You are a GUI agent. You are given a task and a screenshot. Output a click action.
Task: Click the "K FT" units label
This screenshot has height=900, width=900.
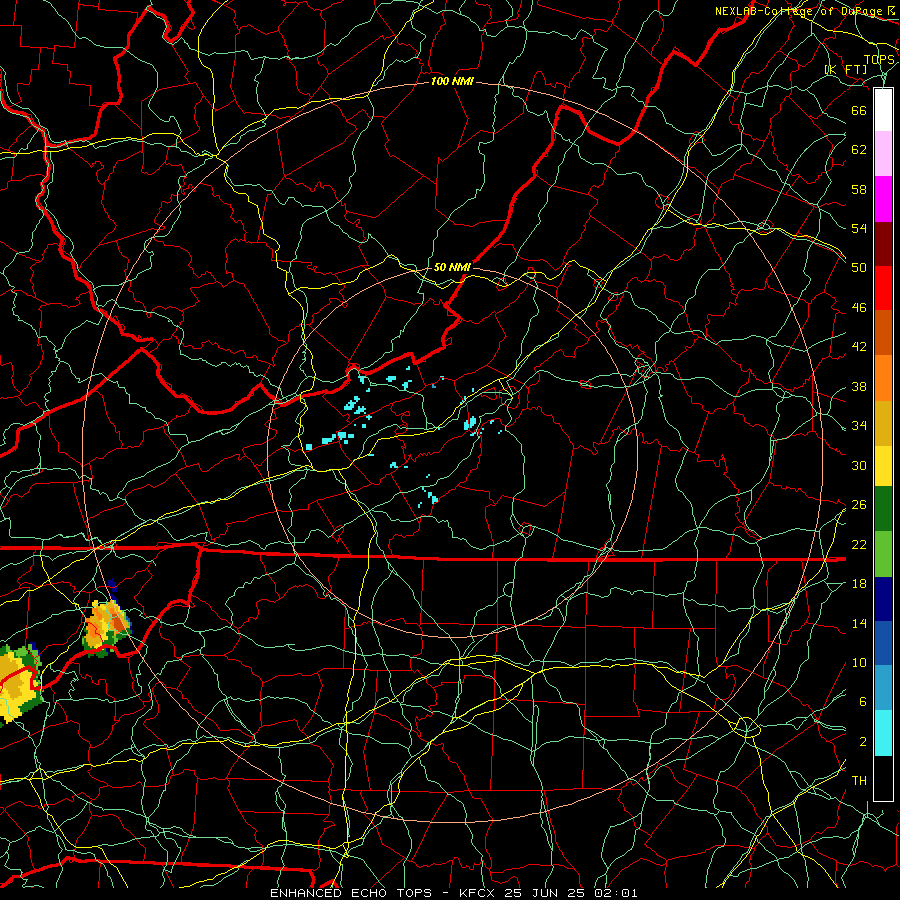(x=846, y=69)
